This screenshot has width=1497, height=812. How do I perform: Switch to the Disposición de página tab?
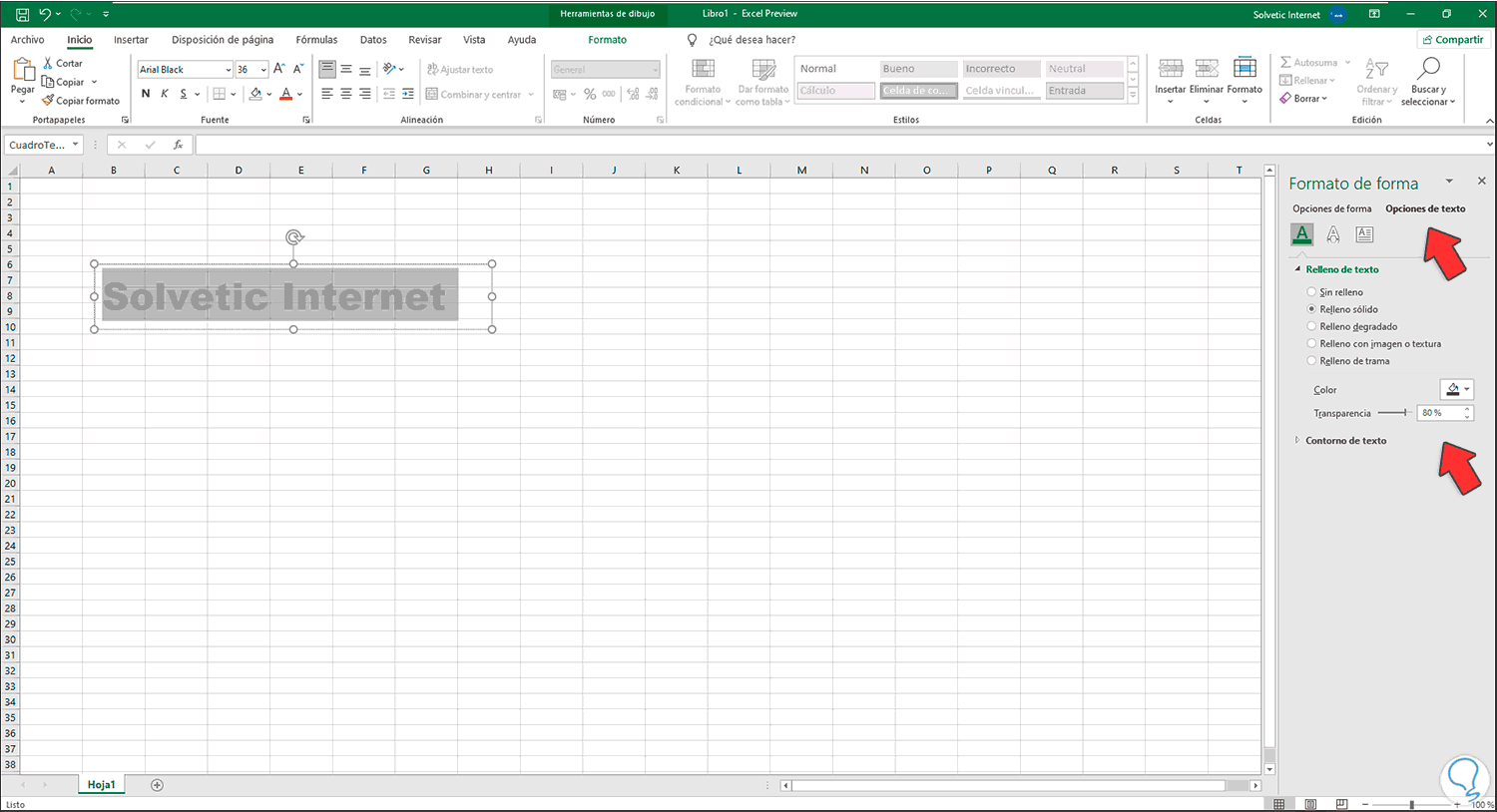223,40
